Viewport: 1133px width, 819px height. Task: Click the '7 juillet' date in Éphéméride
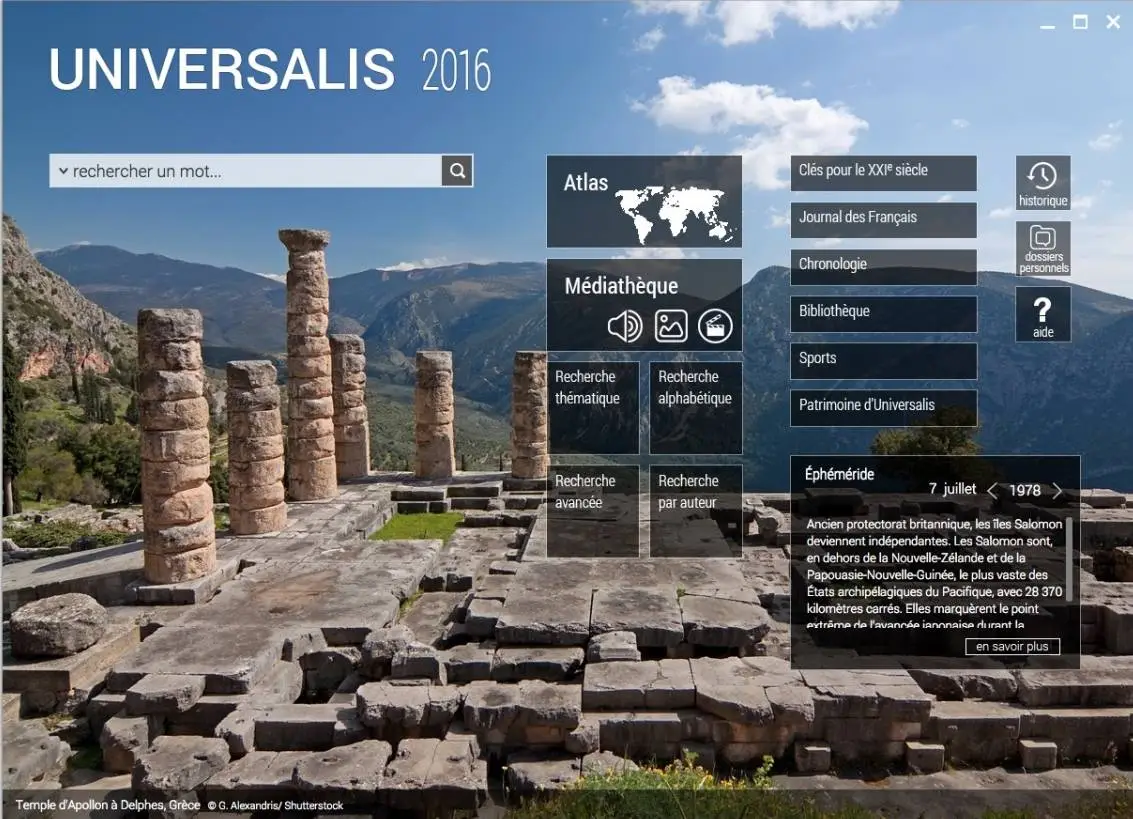952,489
